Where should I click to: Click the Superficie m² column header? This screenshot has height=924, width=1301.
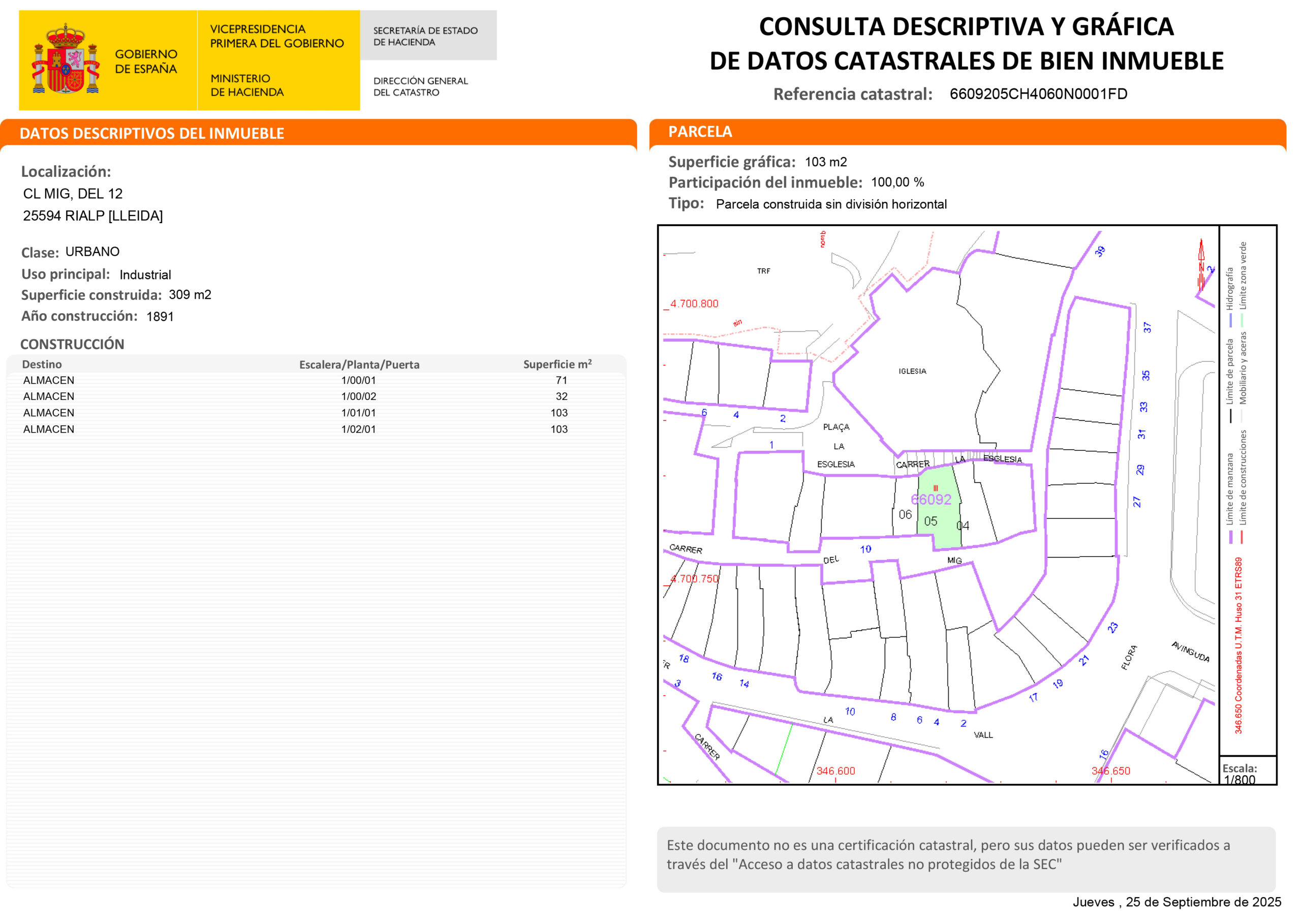click(x=557, y=364)
